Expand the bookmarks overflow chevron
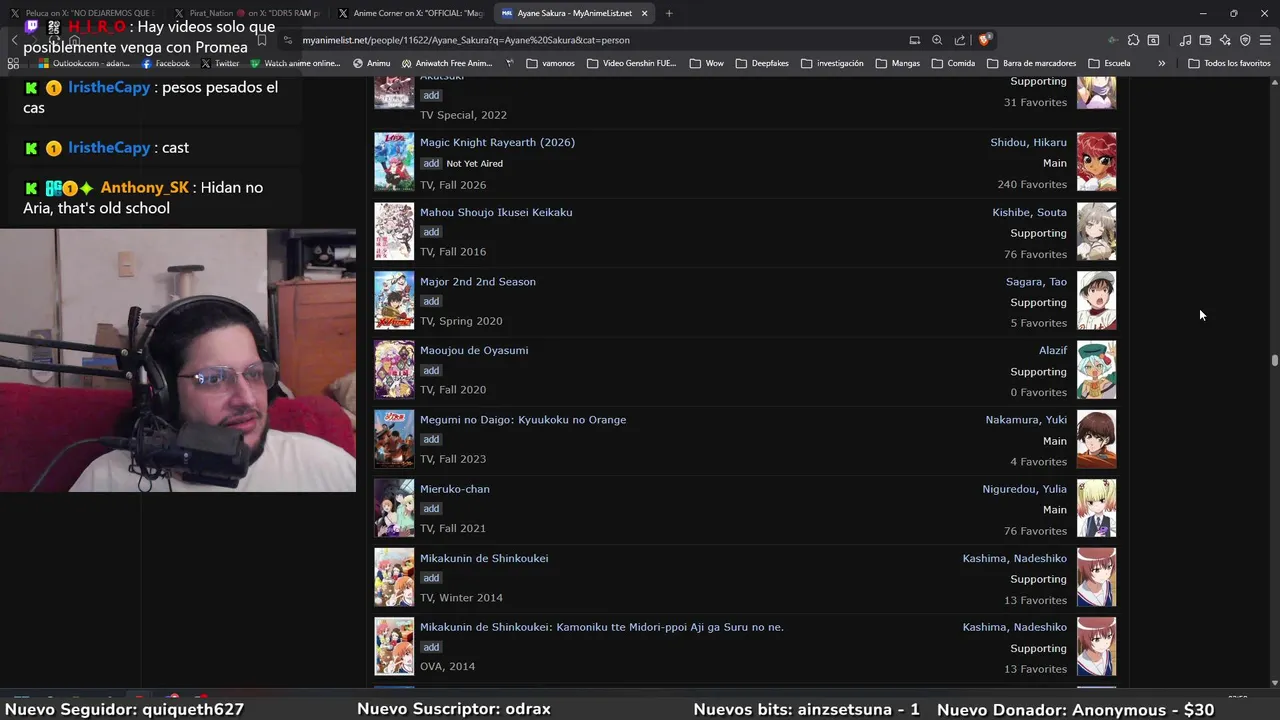This screenshot has width=1280, height=720. [x=1161, y=63]
